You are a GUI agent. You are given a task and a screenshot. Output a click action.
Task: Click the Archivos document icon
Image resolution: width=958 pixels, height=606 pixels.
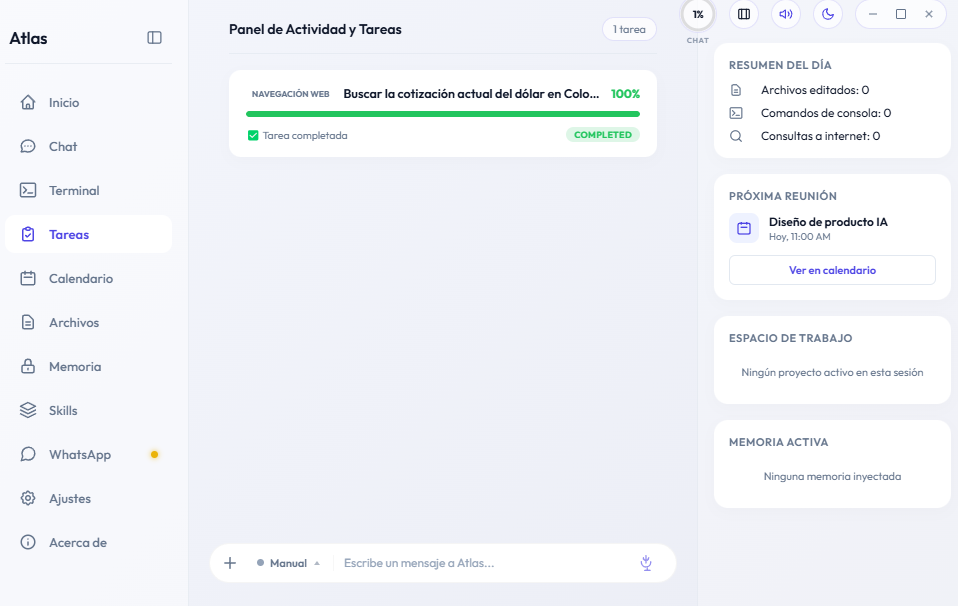[x=28, y=322]
